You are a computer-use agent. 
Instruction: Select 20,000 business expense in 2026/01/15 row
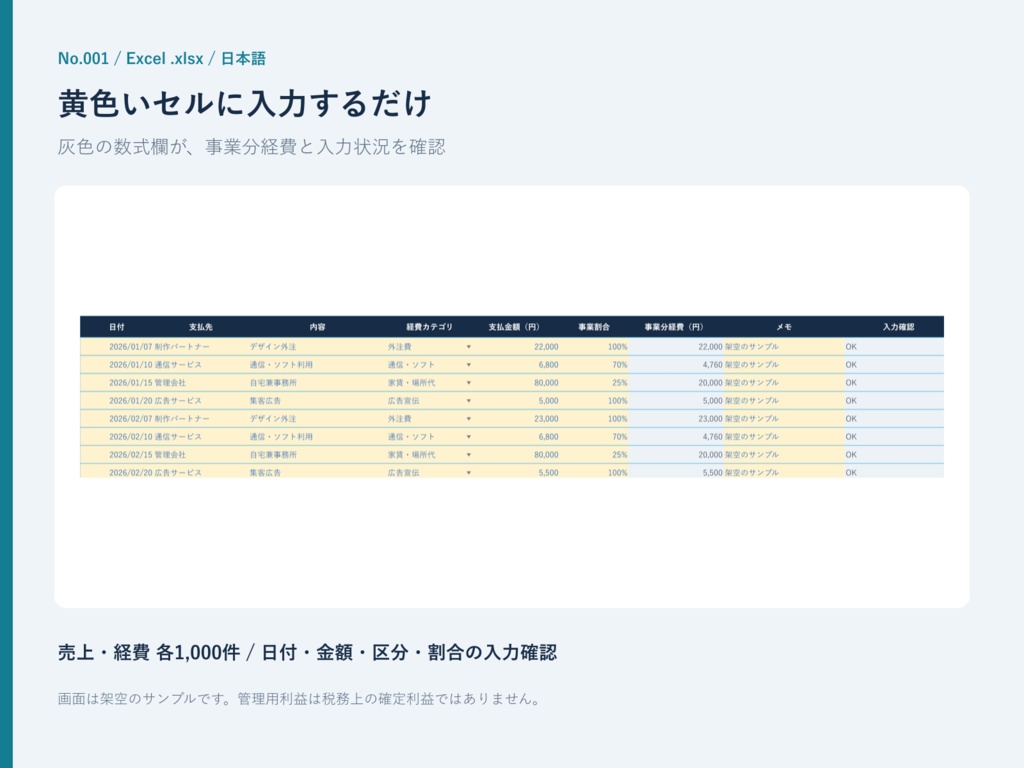point(710,383)
